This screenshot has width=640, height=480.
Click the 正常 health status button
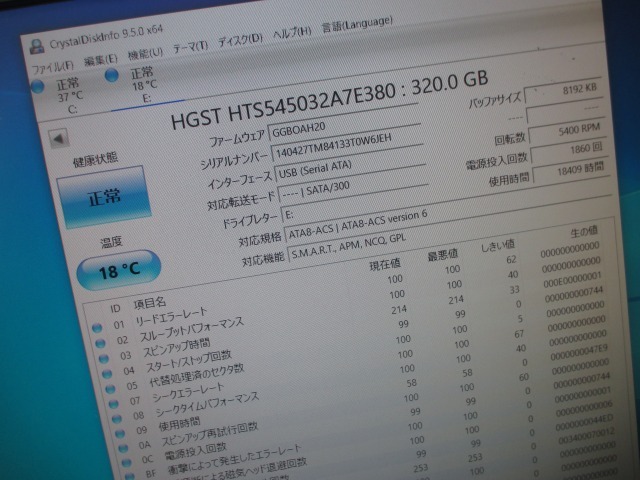(103, 197)
